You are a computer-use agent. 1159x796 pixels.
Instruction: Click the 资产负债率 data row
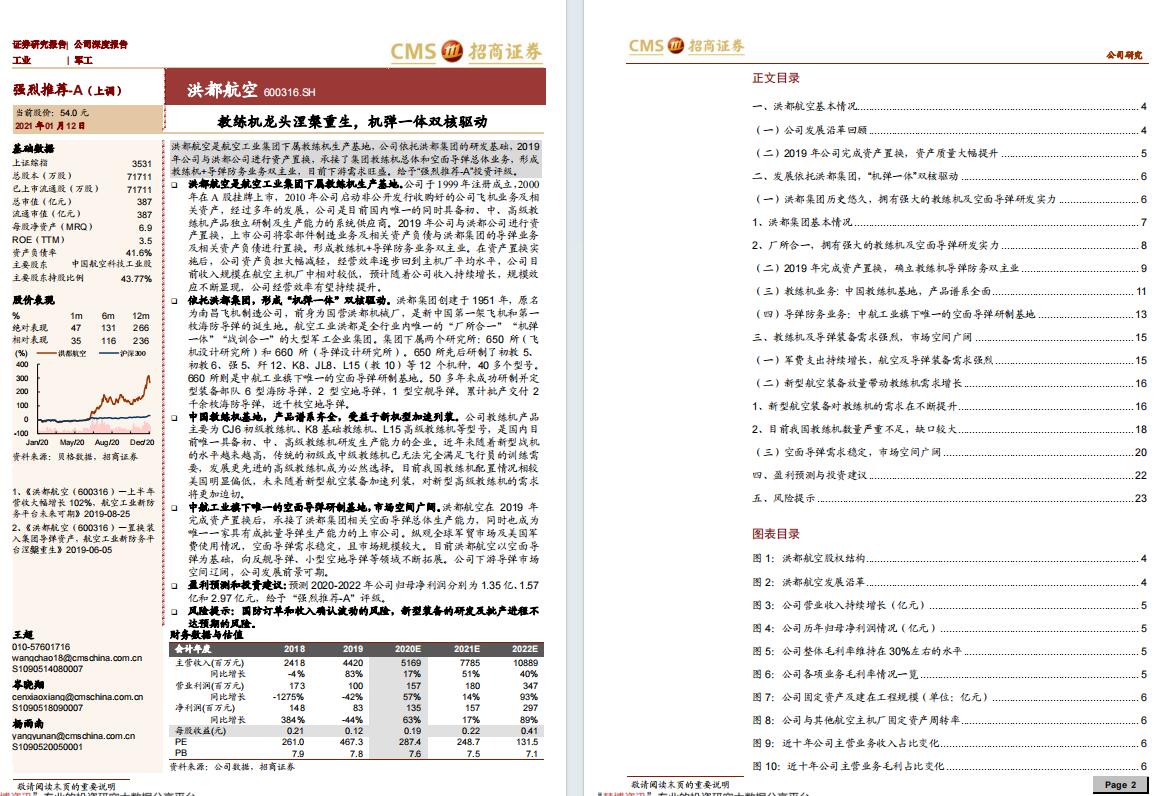tap(82, 253)
